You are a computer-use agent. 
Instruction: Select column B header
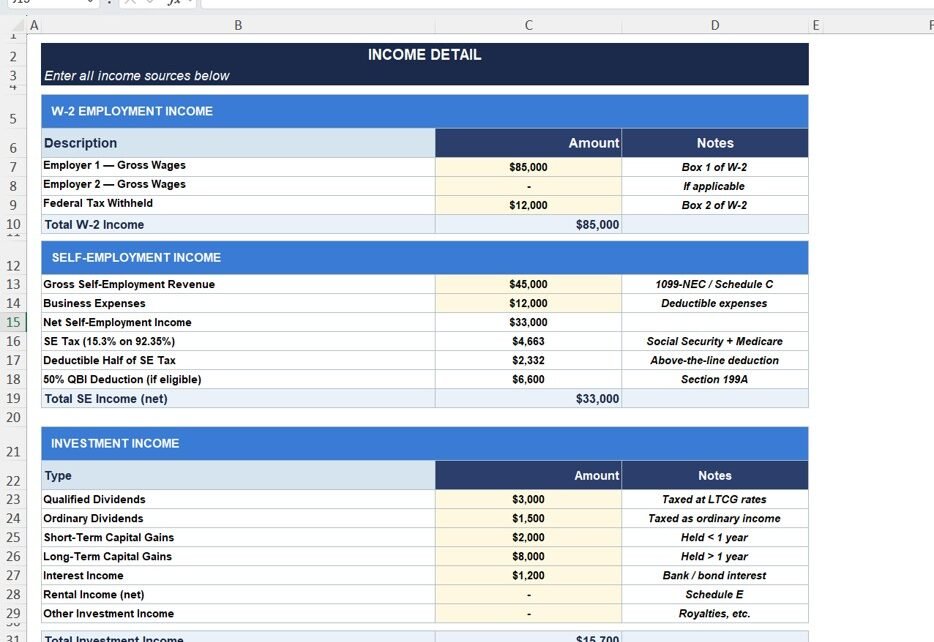click(x=238, y=26)
